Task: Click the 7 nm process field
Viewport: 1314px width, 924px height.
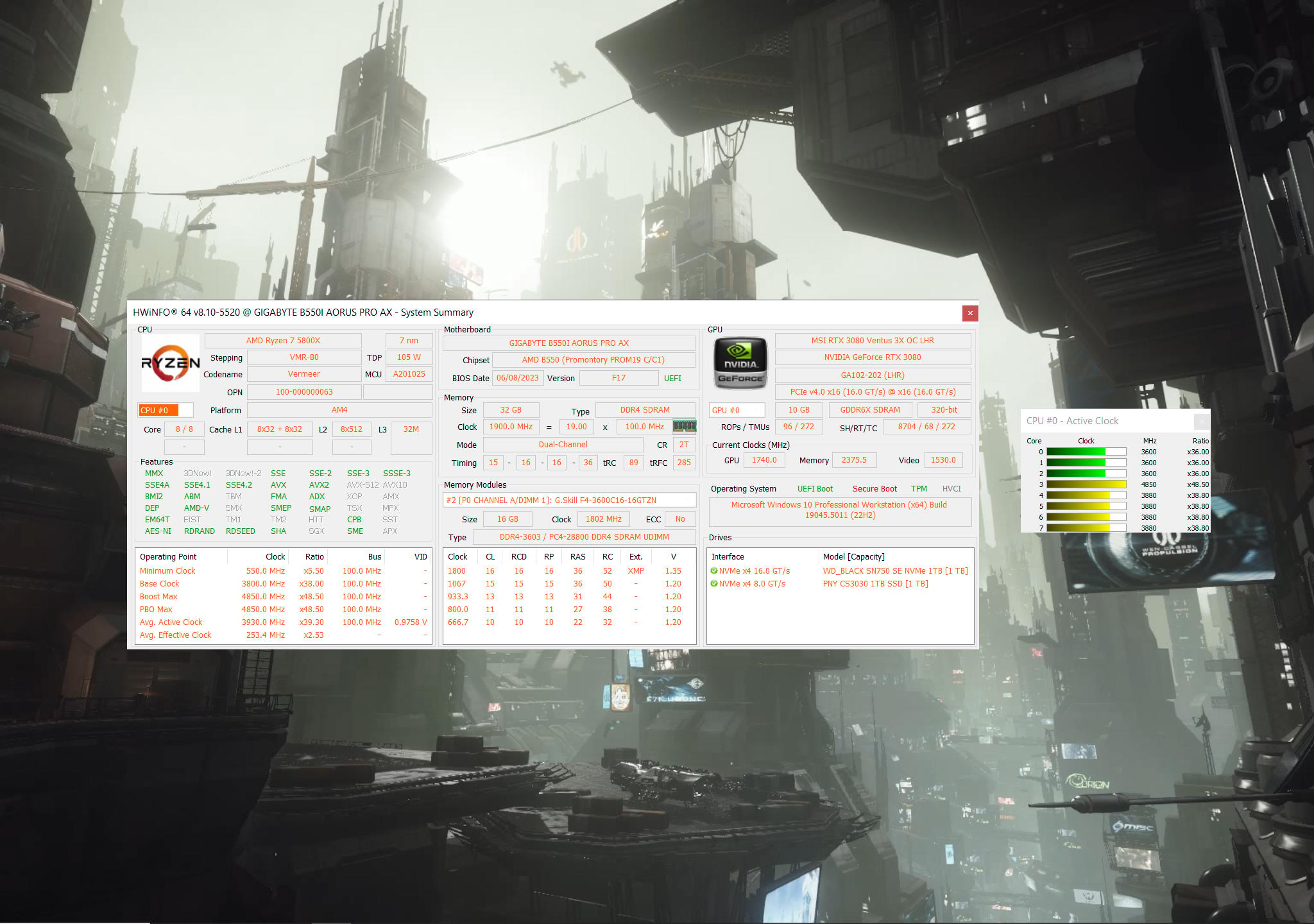Action: pyautogui.click(x=409, y=341)
